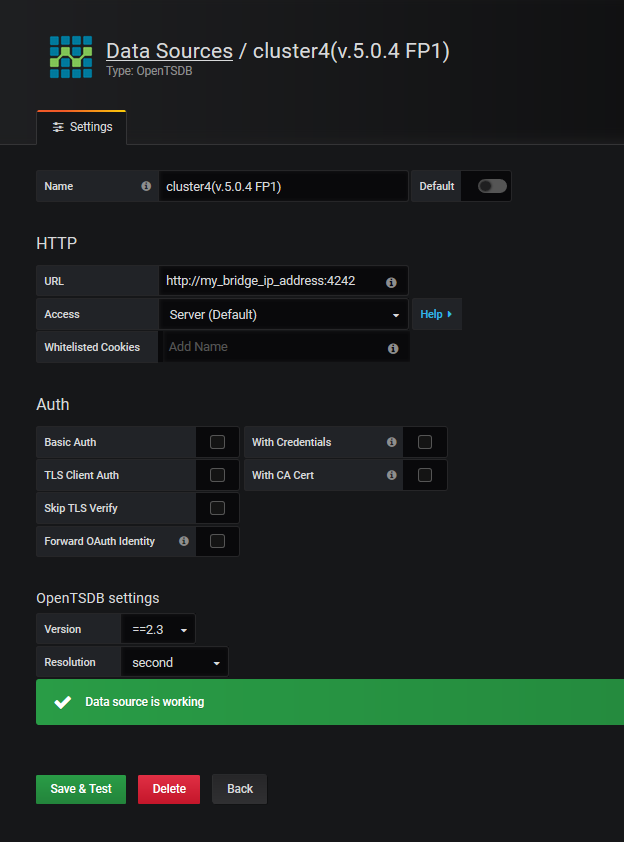
Task: Open the Data Sources breadcrumb link
Action: [x=170, y=51]
